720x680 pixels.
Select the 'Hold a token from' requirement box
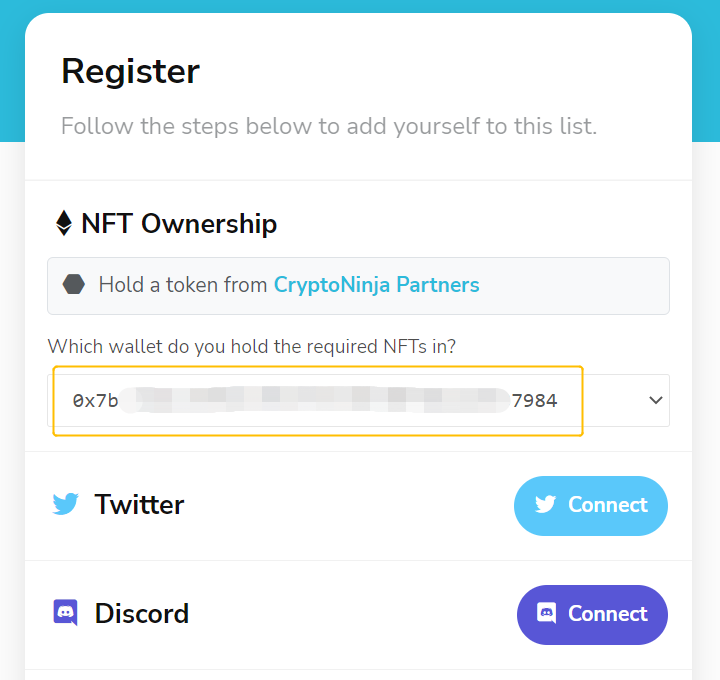[x=358, y=286]
